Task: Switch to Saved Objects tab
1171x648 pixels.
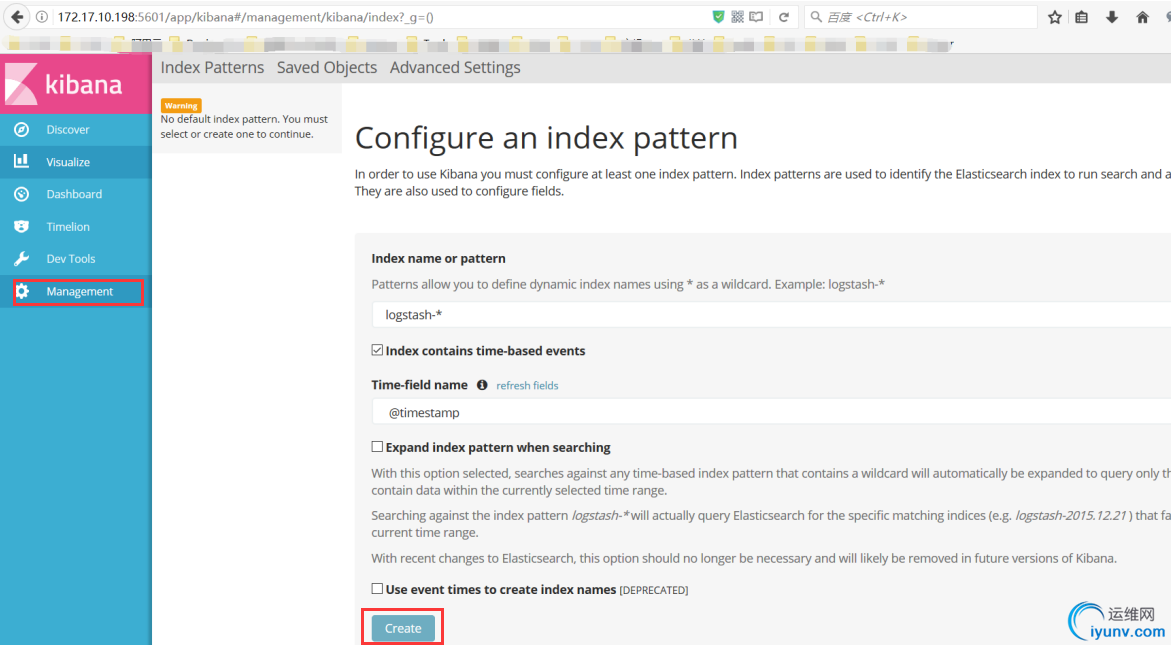Action: (x=327, y=67)
